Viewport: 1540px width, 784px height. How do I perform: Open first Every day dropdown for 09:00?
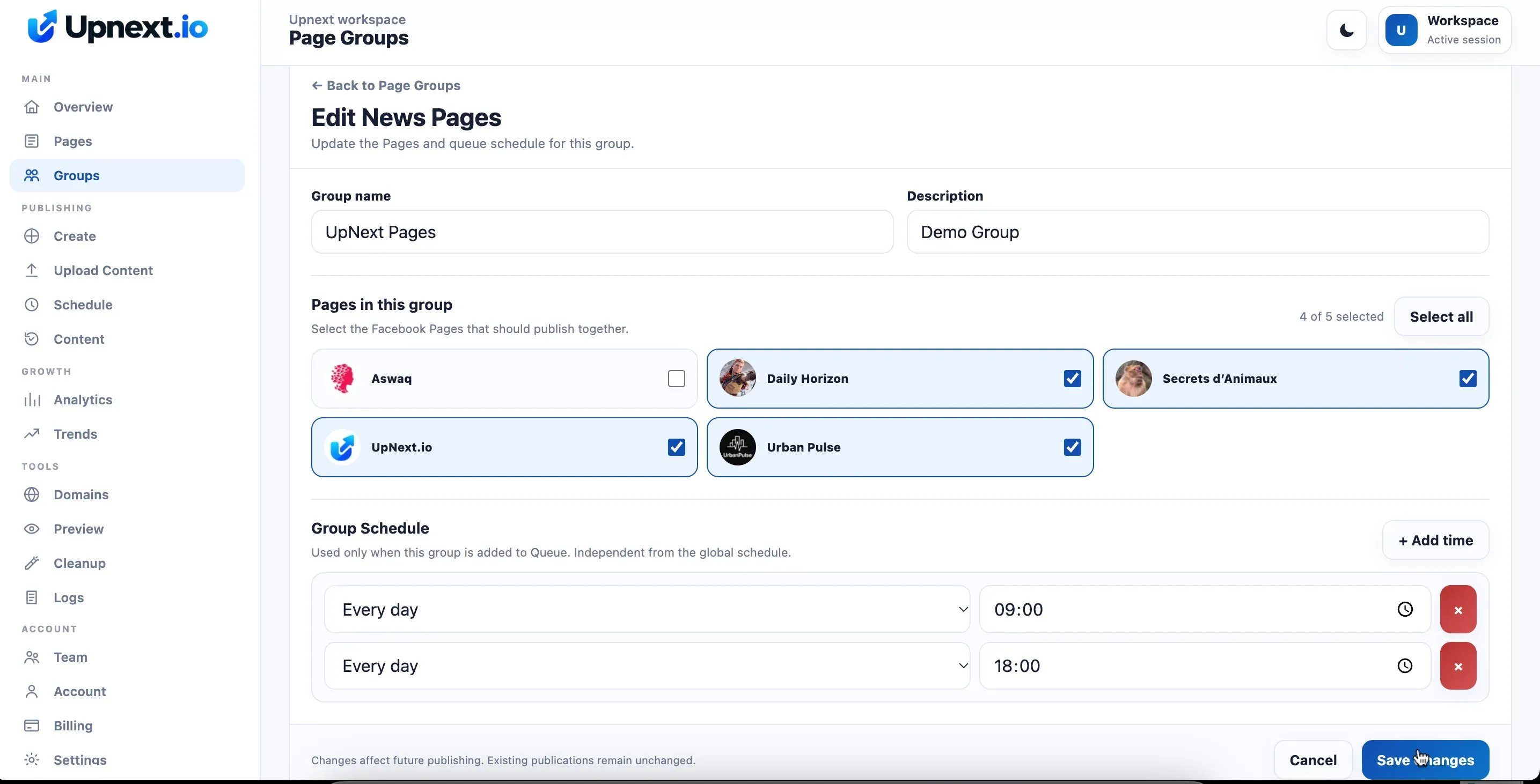647,609
